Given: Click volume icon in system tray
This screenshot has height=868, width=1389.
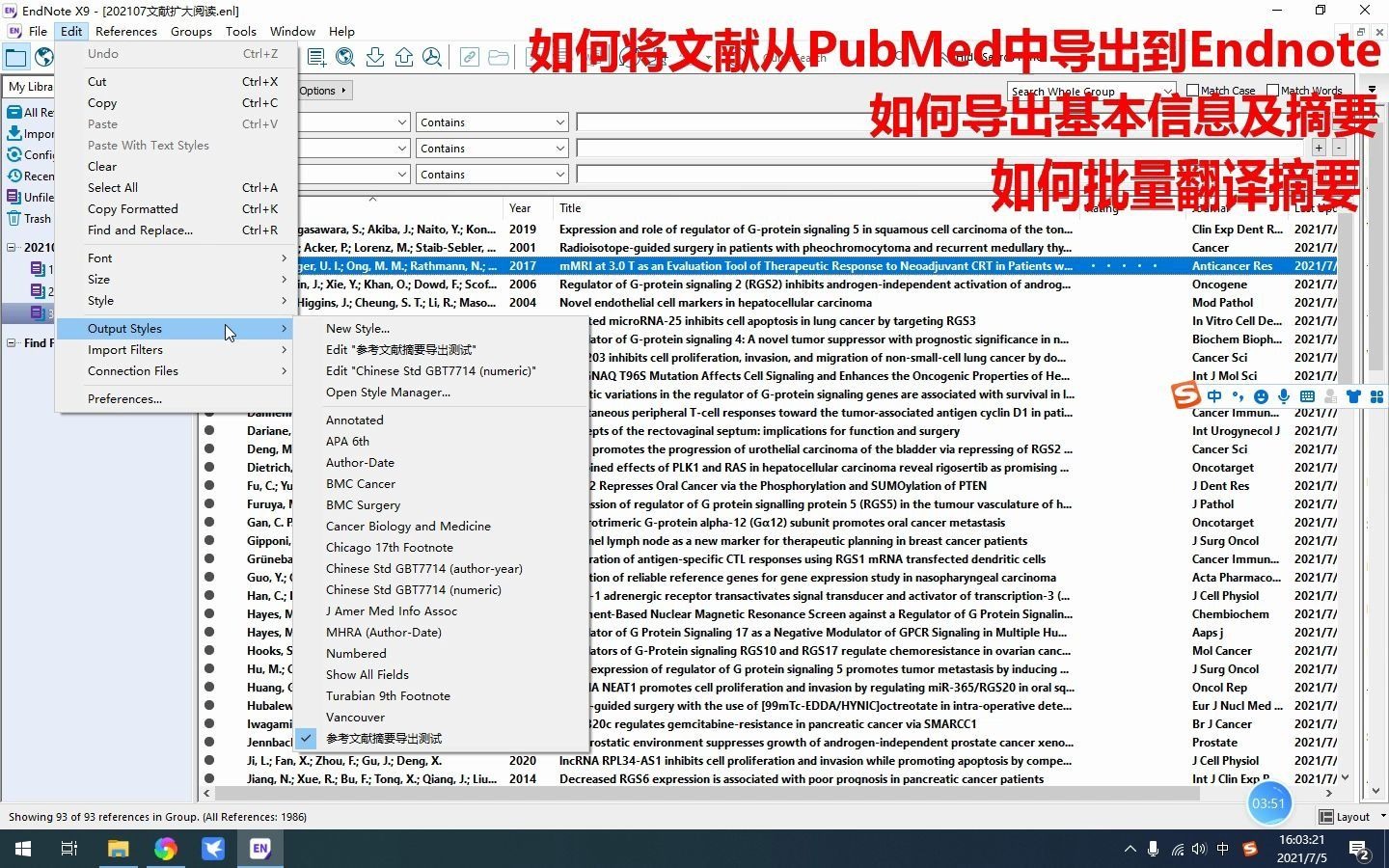Looking at the screenshot, I should [x=1199, y=850].
